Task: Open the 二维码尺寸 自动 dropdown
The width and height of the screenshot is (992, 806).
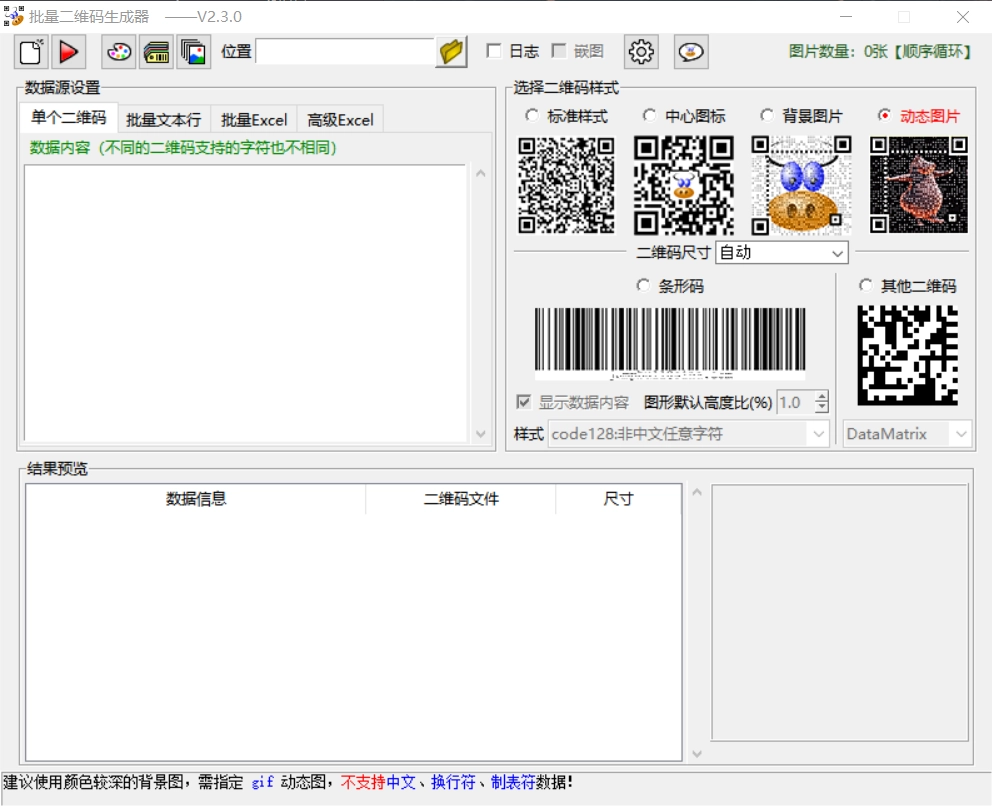Action: [x=782, y=252]
